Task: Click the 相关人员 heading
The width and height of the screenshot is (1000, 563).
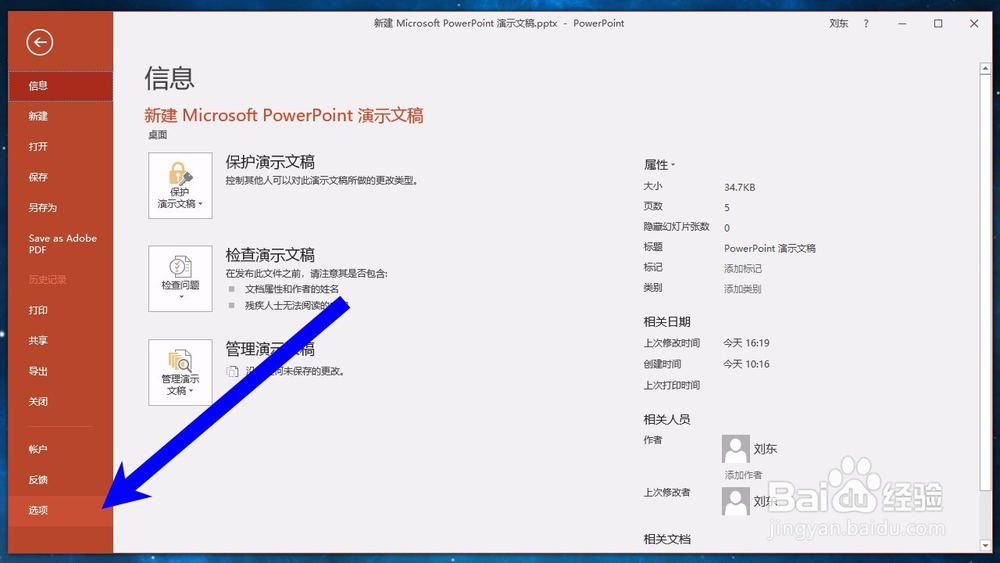Action: [667, 420]
